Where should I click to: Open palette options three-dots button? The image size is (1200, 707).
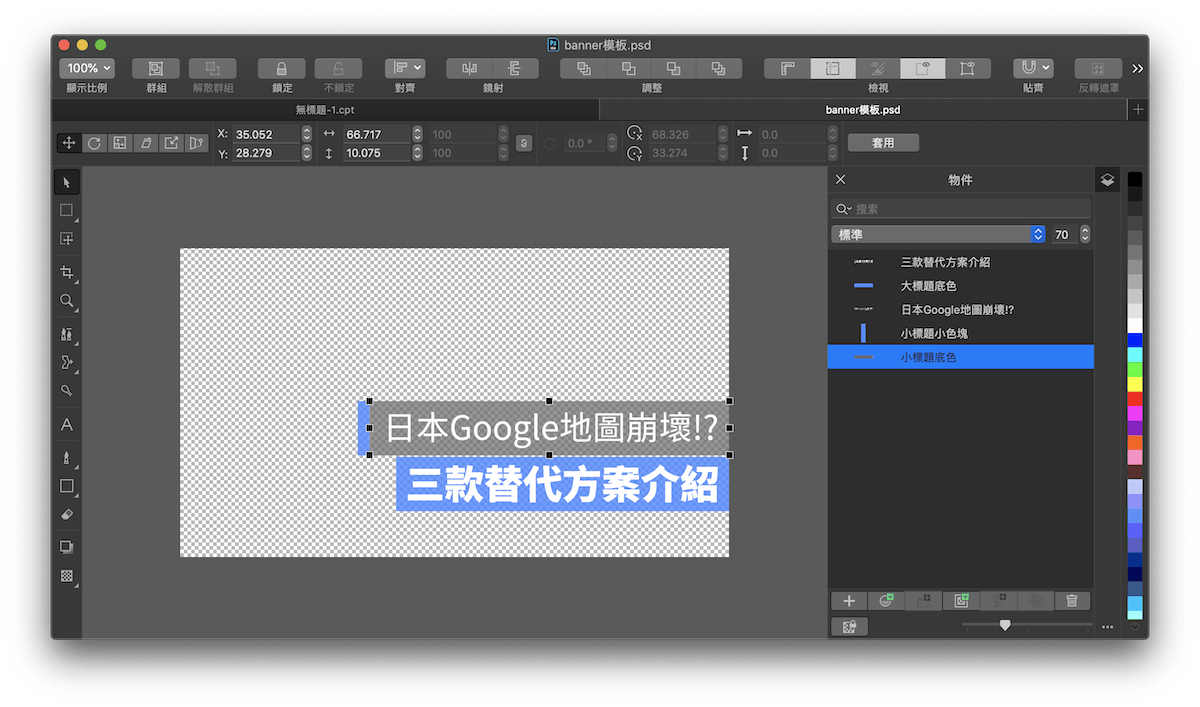[x=1107, y=627]
